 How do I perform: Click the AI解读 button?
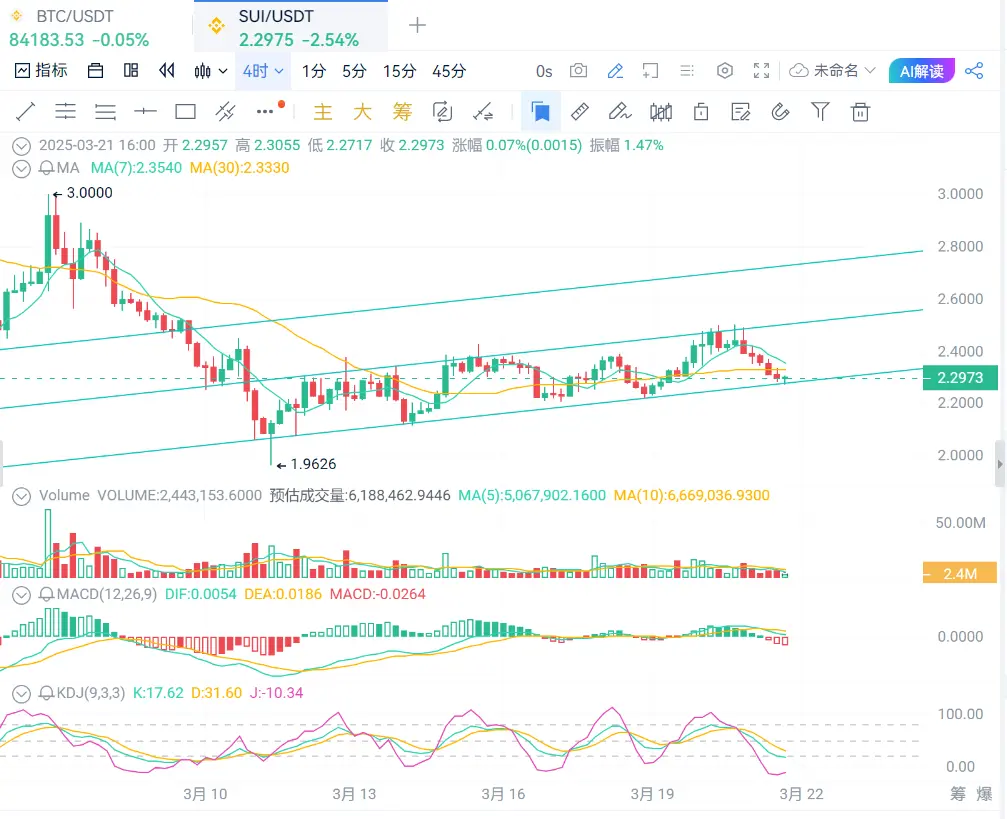click(922, 71)
